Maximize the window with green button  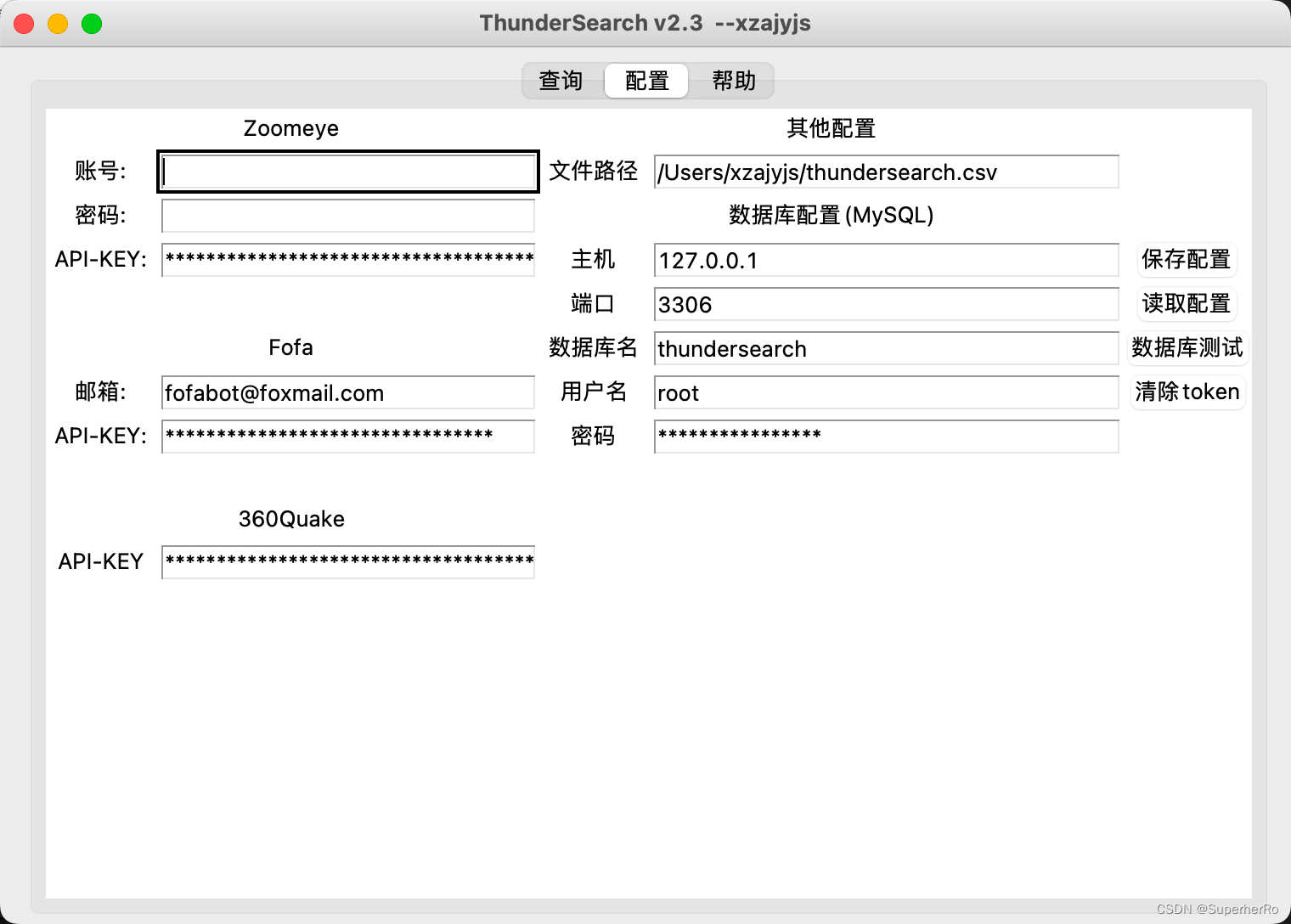point(92,24)
